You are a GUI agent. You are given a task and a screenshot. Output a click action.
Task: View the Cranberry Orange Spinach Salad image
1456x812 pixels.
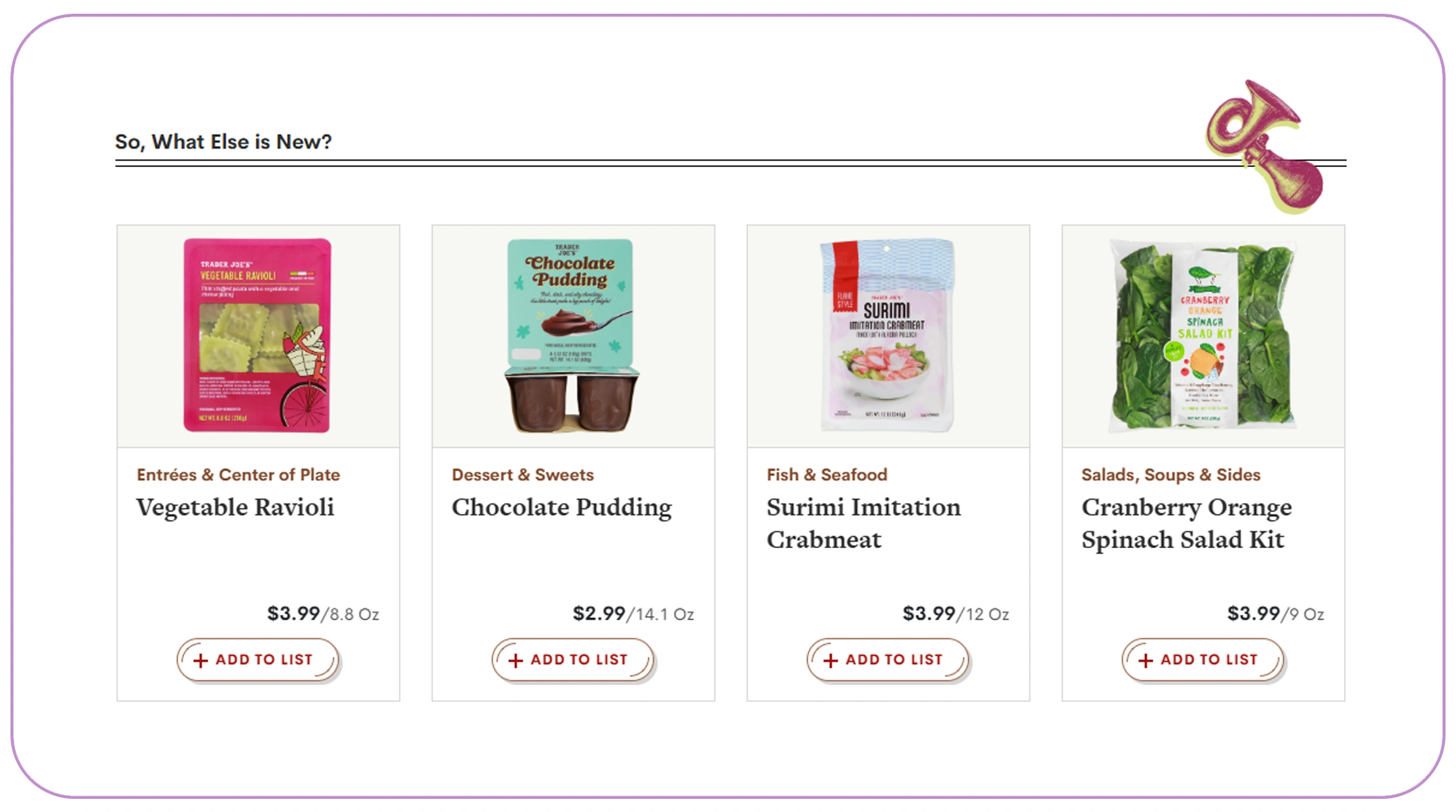pyautogui.click(x=1203, y=335)
